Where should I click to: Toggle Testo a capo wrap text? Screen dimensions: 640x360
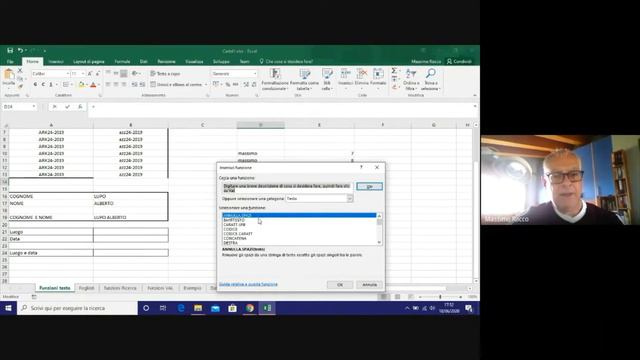pos(165,73)
